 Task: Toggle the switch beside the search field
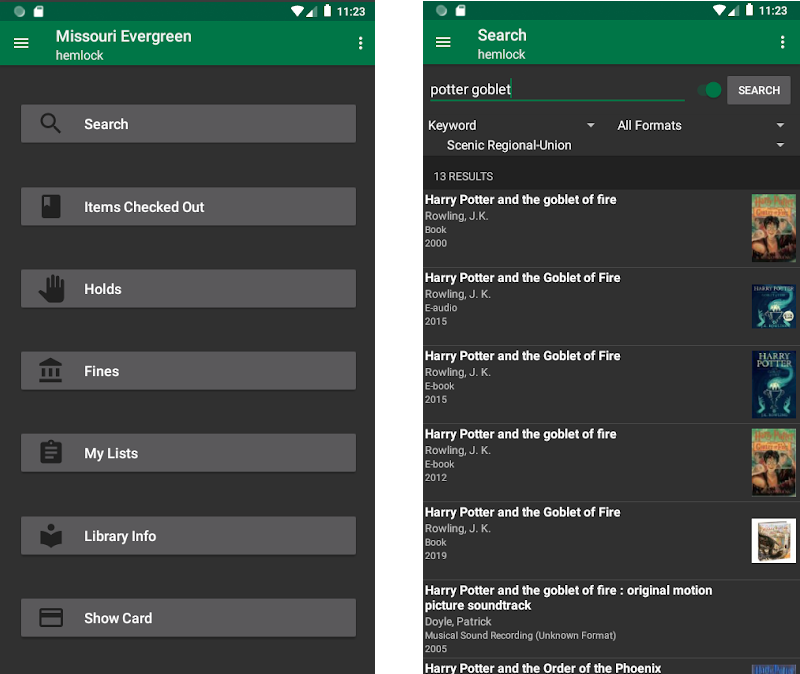tap(709, 90)
